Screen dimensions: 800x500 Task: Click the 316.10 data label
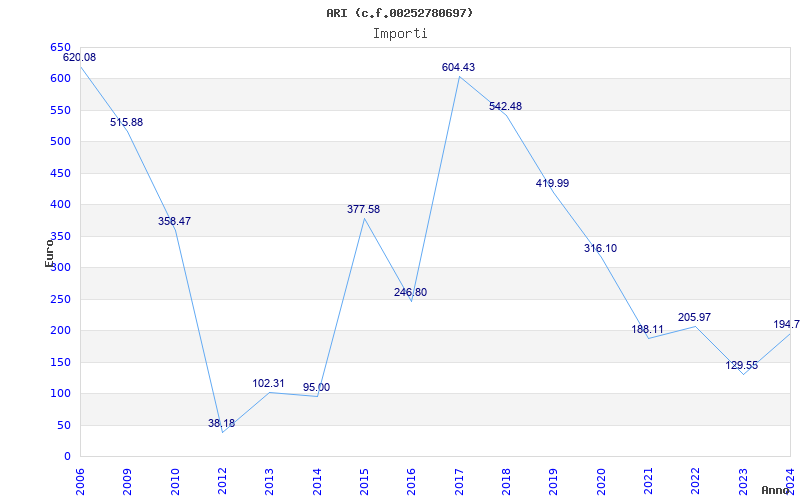[x=601, y=248]
